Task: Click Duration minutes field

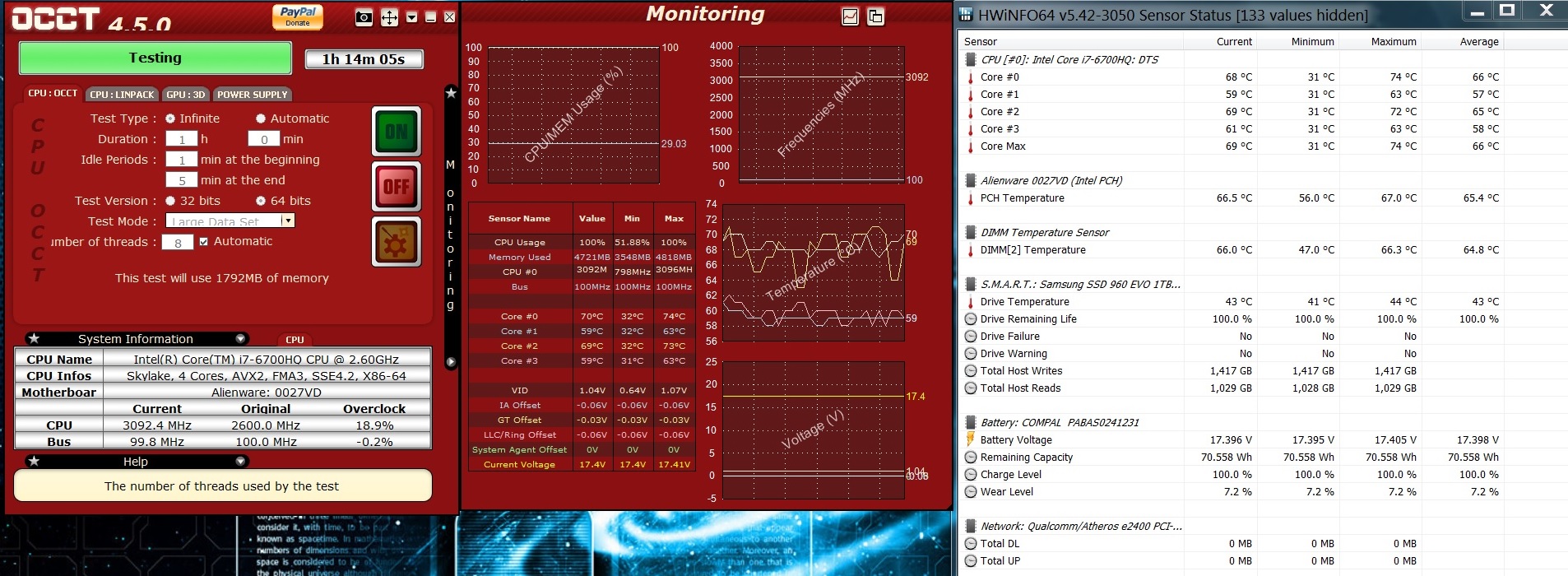Action: (x=264, y=139)
